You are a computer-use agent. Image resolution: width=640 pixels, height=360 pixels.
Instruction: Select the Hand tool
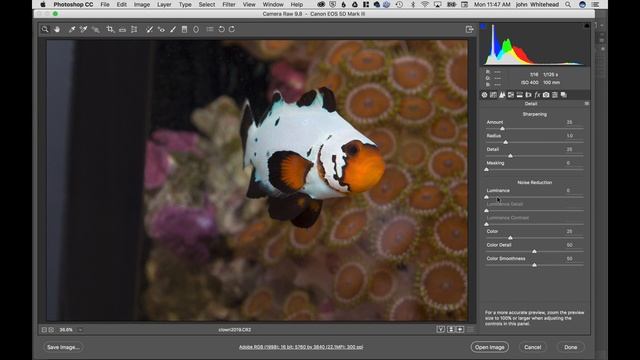click(x=57, y=29)
